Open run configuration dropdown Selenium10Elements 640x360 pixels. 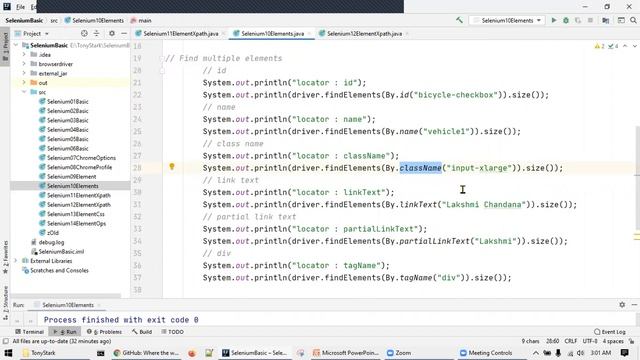pos(507,20)
